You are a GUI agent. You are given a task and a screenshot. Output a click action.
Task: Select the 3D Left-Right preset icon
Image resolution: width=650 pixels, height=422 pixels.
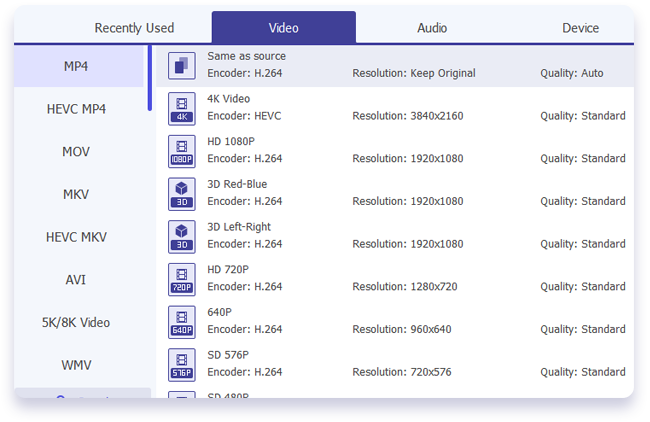pyautogui.click(x=181, y=237)
